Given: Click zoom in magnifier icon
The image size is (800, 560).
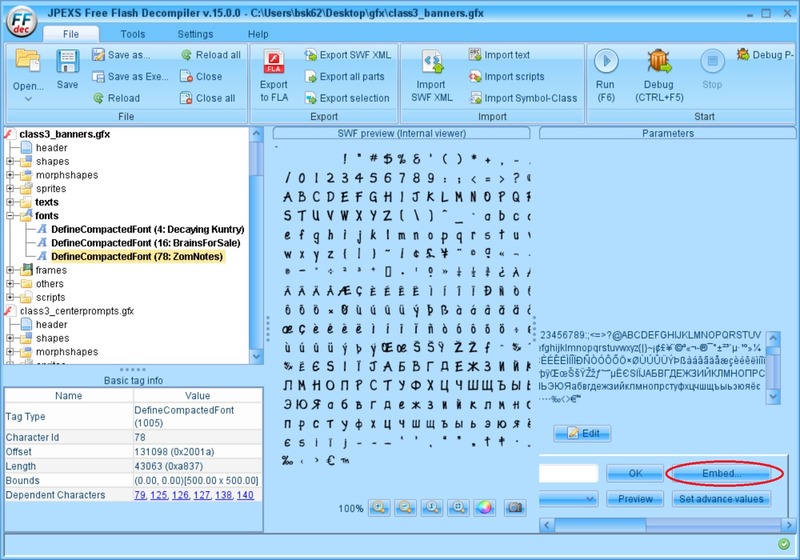Looking at the screenshot, I should [379, 507].
